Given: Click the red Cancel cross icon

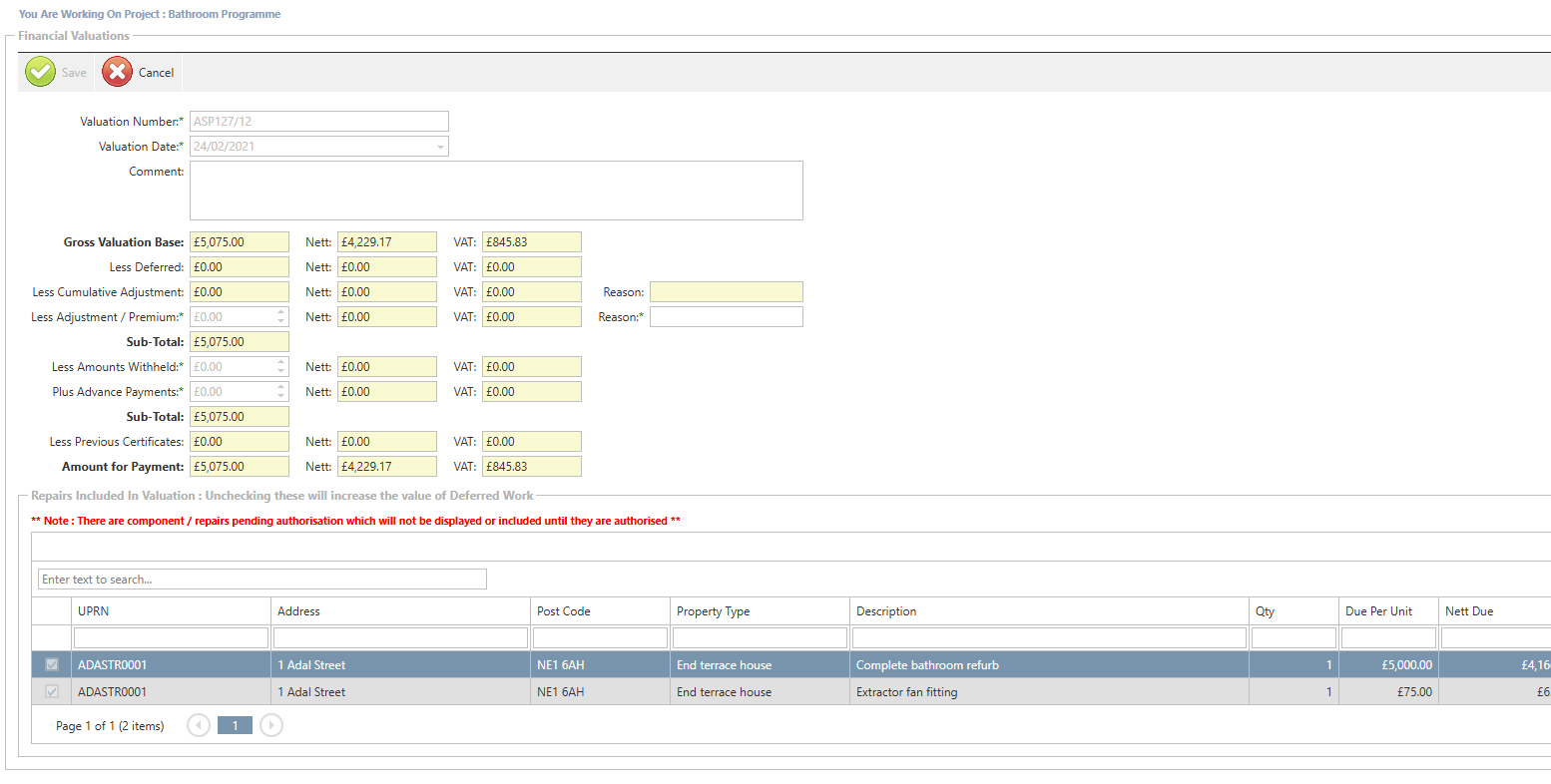Looking at the screenshot, I should [117, 72].
